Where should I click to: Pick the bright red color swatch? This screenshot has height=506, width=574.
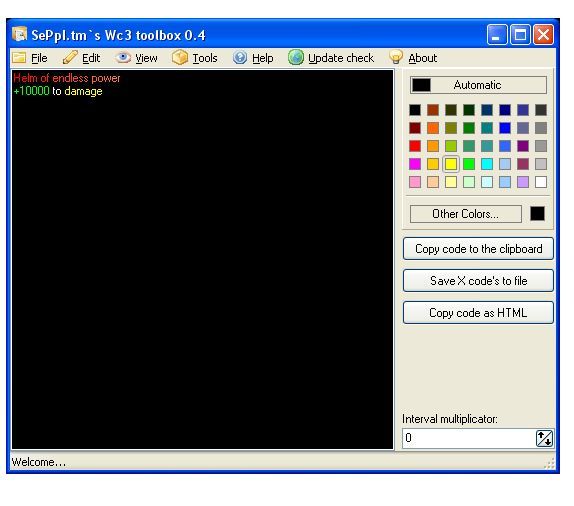415,146
